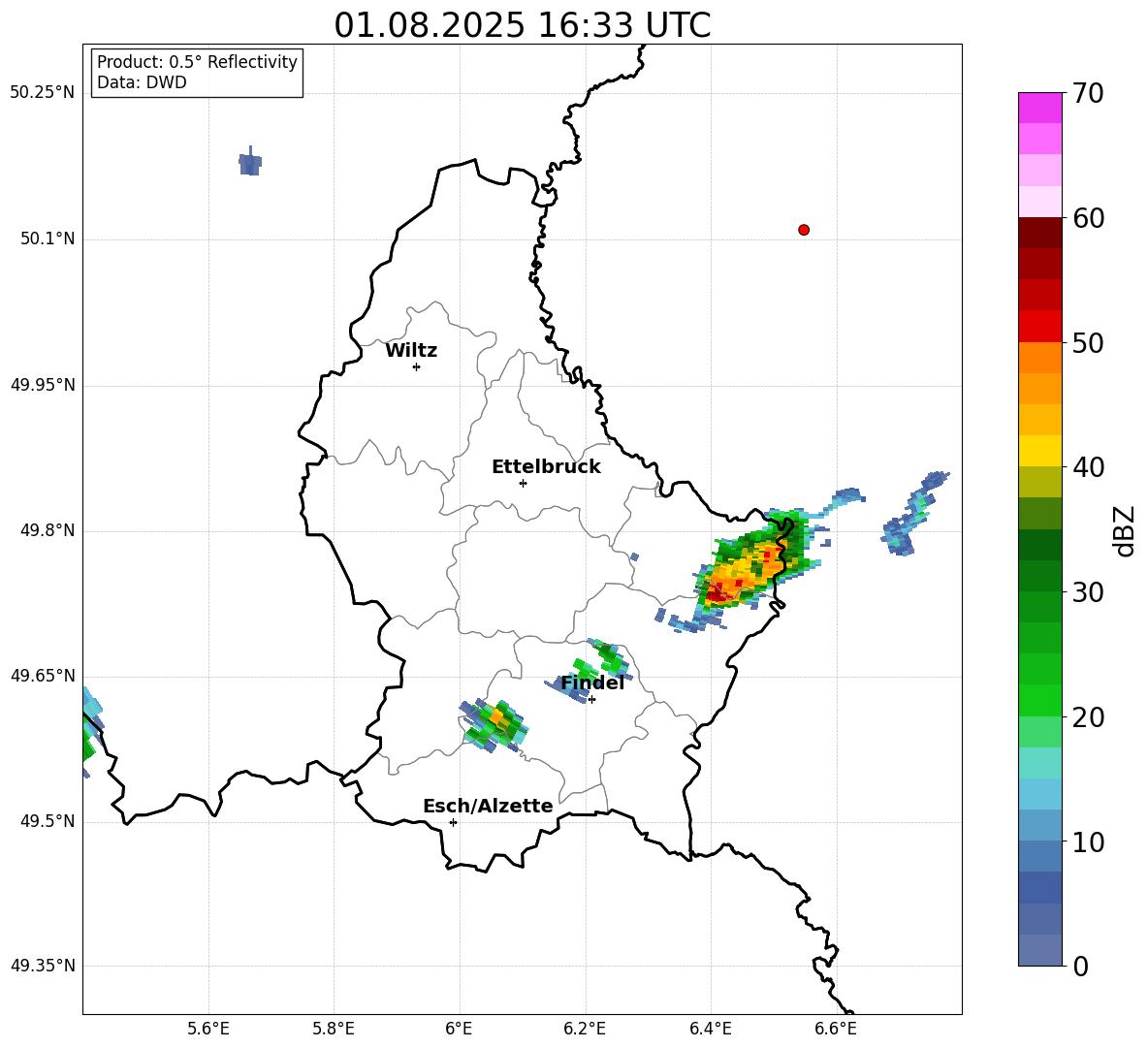This screenshot has width=1148, height=1048.
Task: Click the Wiltz city label
Action: (x=411, y=351)
